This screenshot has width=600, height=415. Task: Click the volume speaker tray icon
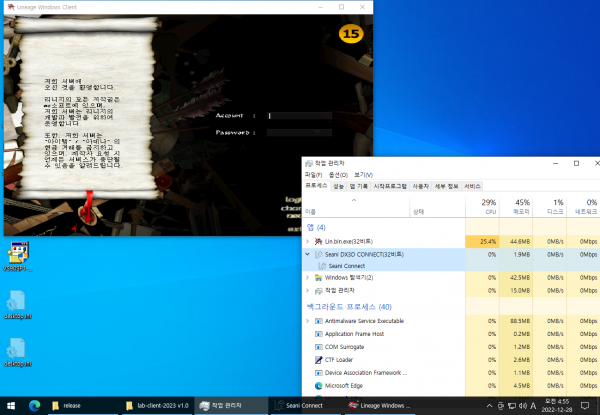point(522,406)
